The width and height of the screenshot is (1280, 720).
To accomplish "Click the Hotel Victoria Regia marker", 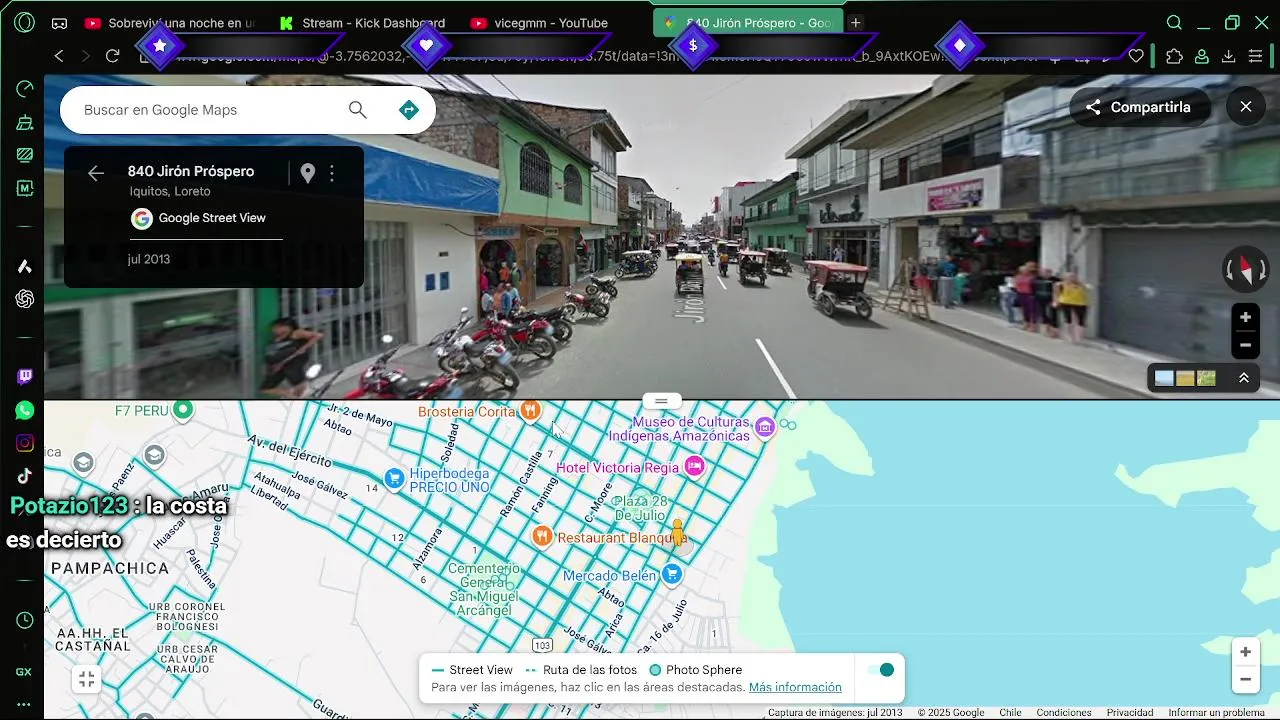I will click(694, 466).
